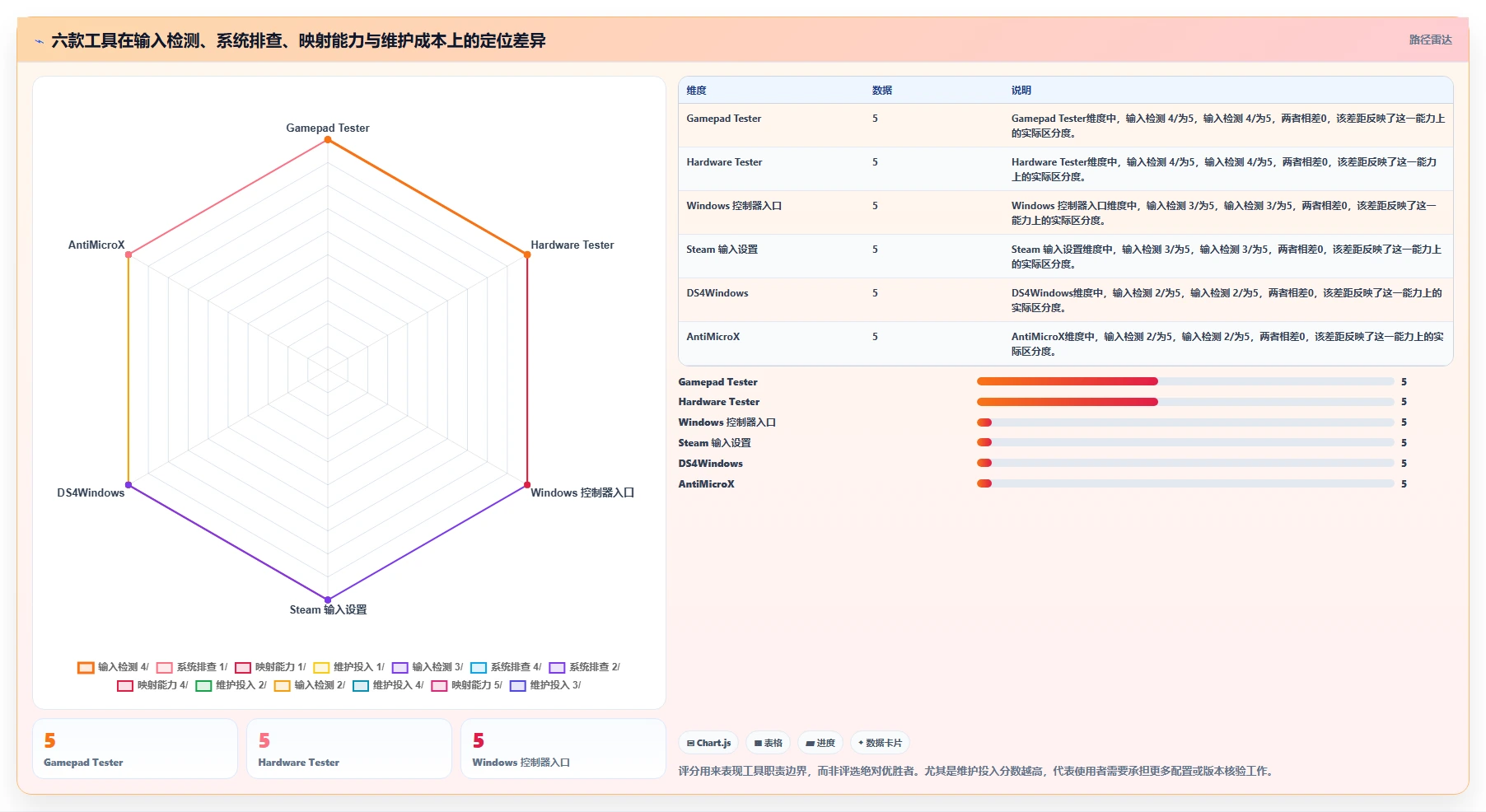Hide the 系统排查 4/ legend dataset
The height and width of the screenshot is (812, 1486).
coord(507,667)
